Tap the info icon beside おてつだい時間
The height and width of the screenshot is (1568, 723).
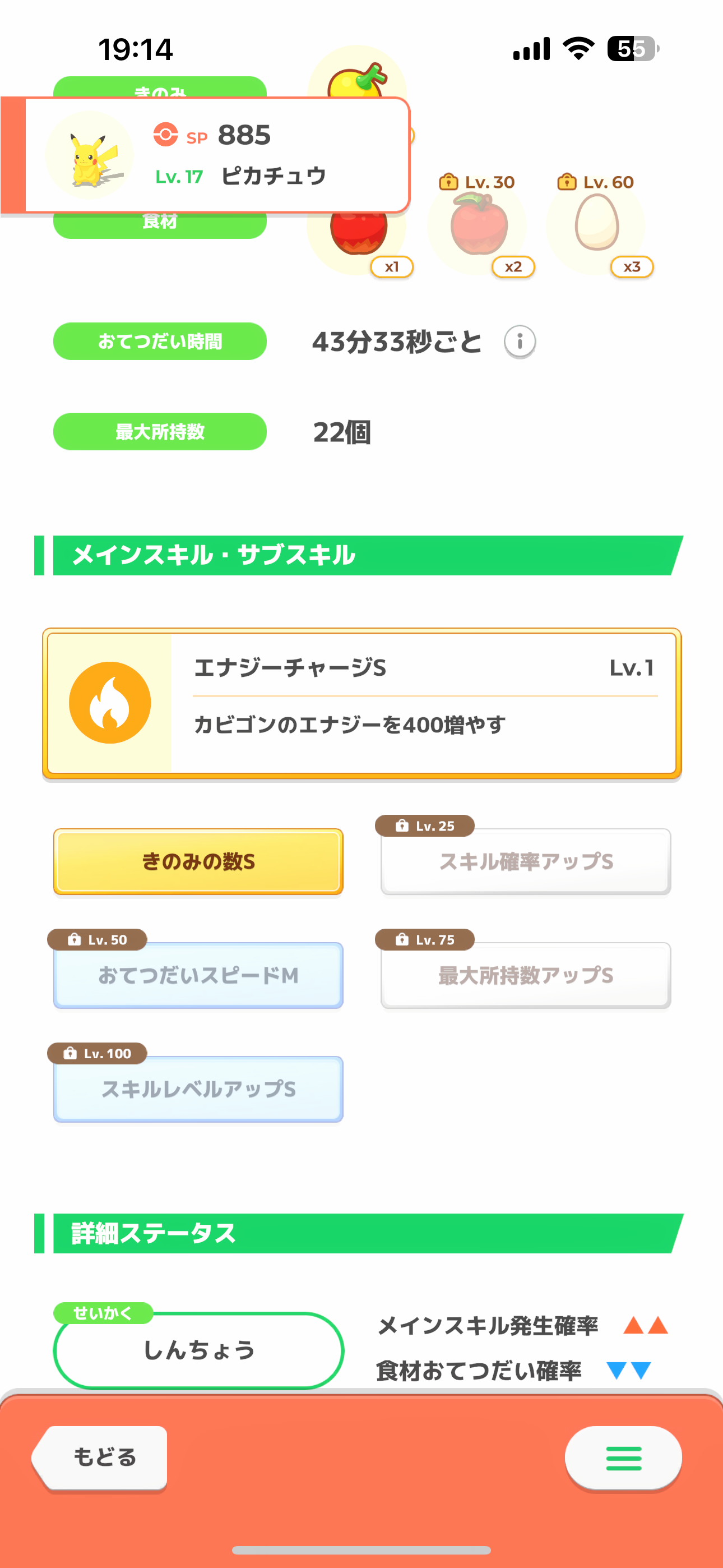(519, 342)
